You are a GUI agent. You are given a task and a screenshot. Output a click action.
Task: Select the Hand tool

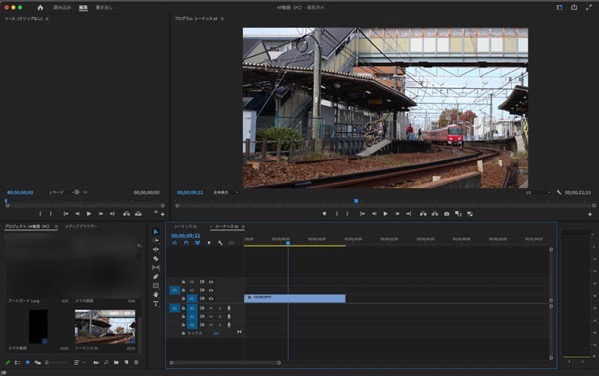pos(155,295)
